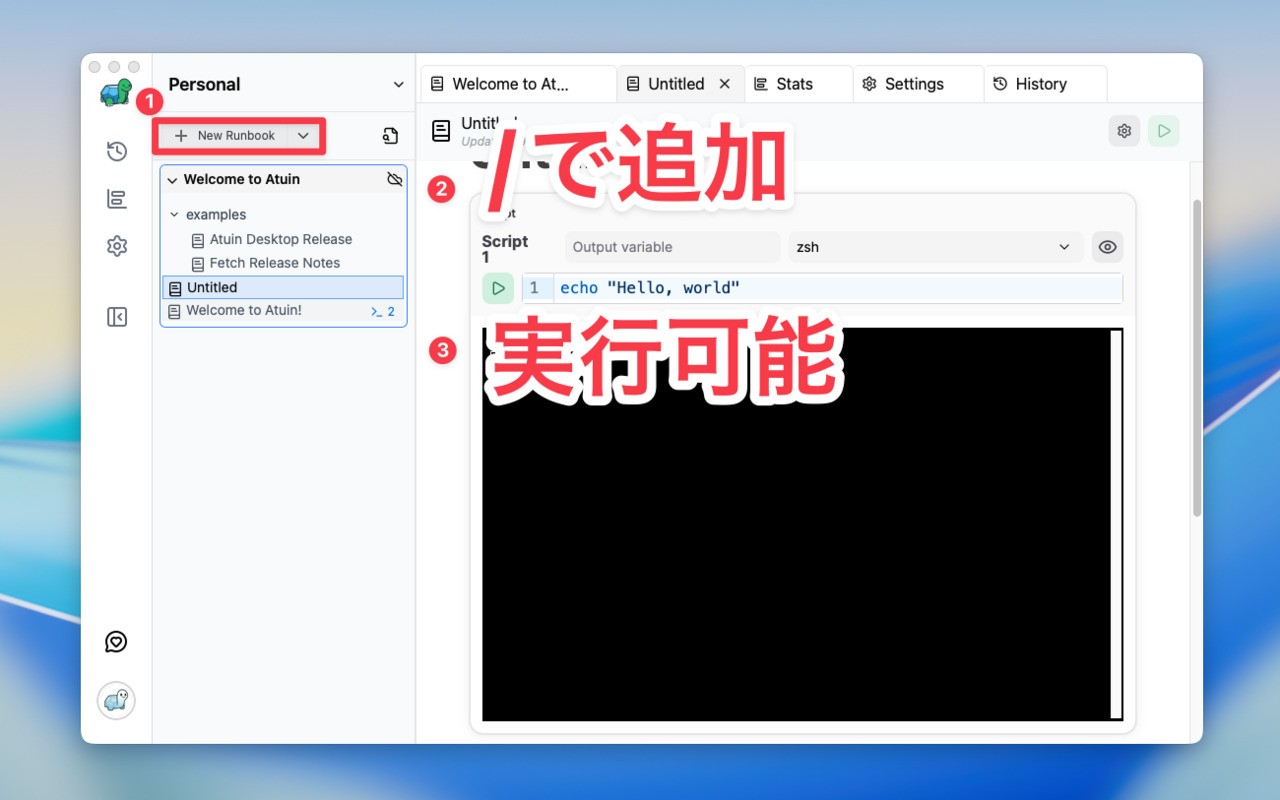Click the Output variable input field
This screenshot has height=800, width=1280.
671,247
